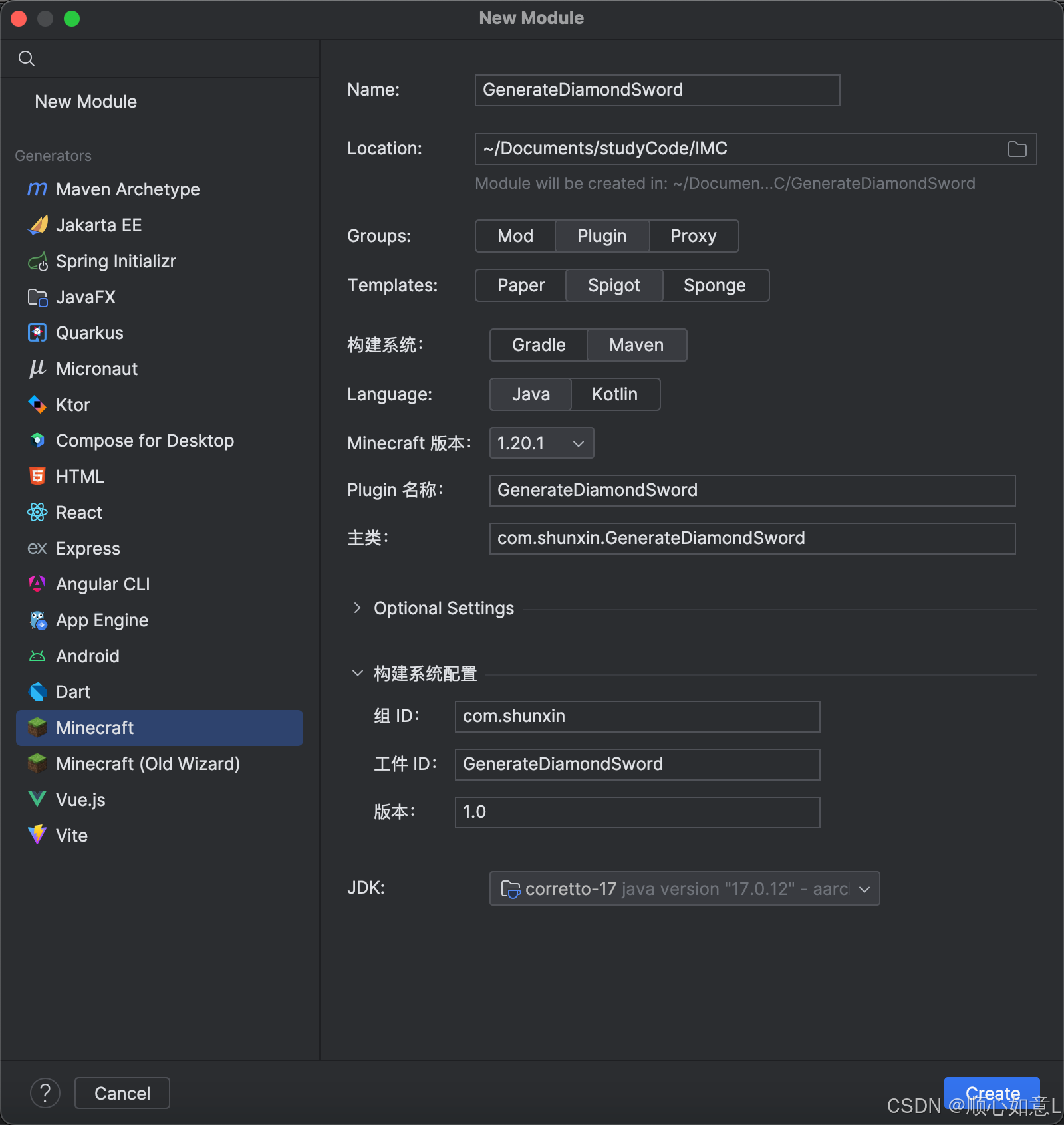1064x1125 pixels.
Task: Click the Micronaut mu icon
Action: 37,369
